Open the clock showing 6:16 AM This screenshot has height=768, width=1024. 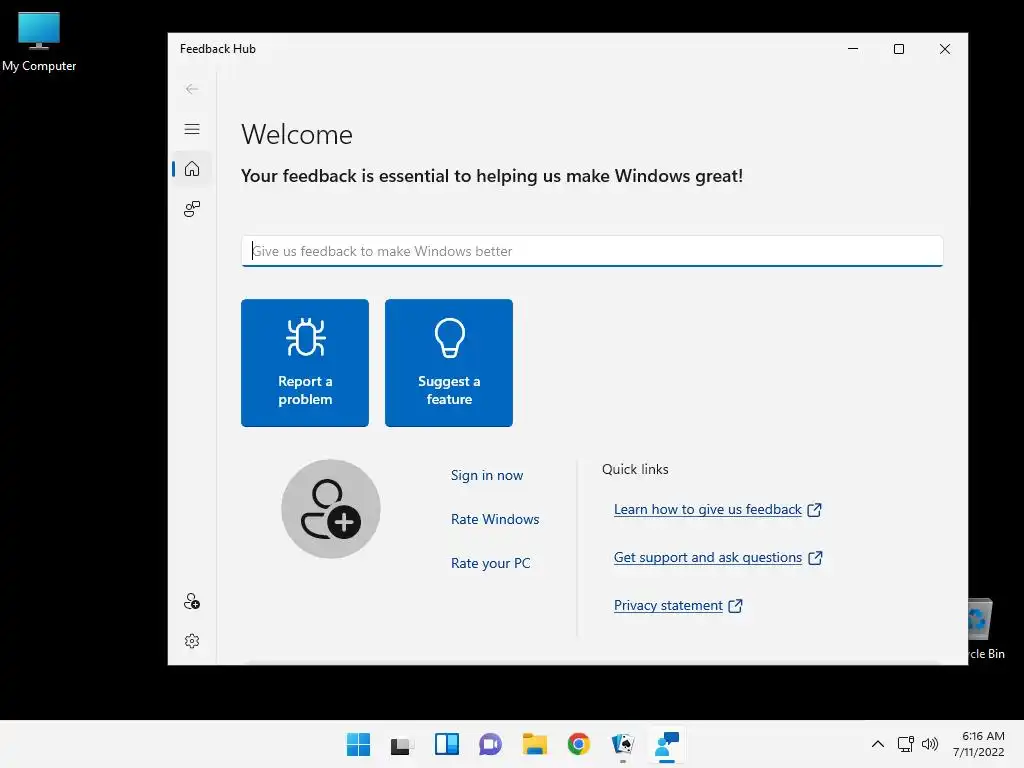(979, 744)
